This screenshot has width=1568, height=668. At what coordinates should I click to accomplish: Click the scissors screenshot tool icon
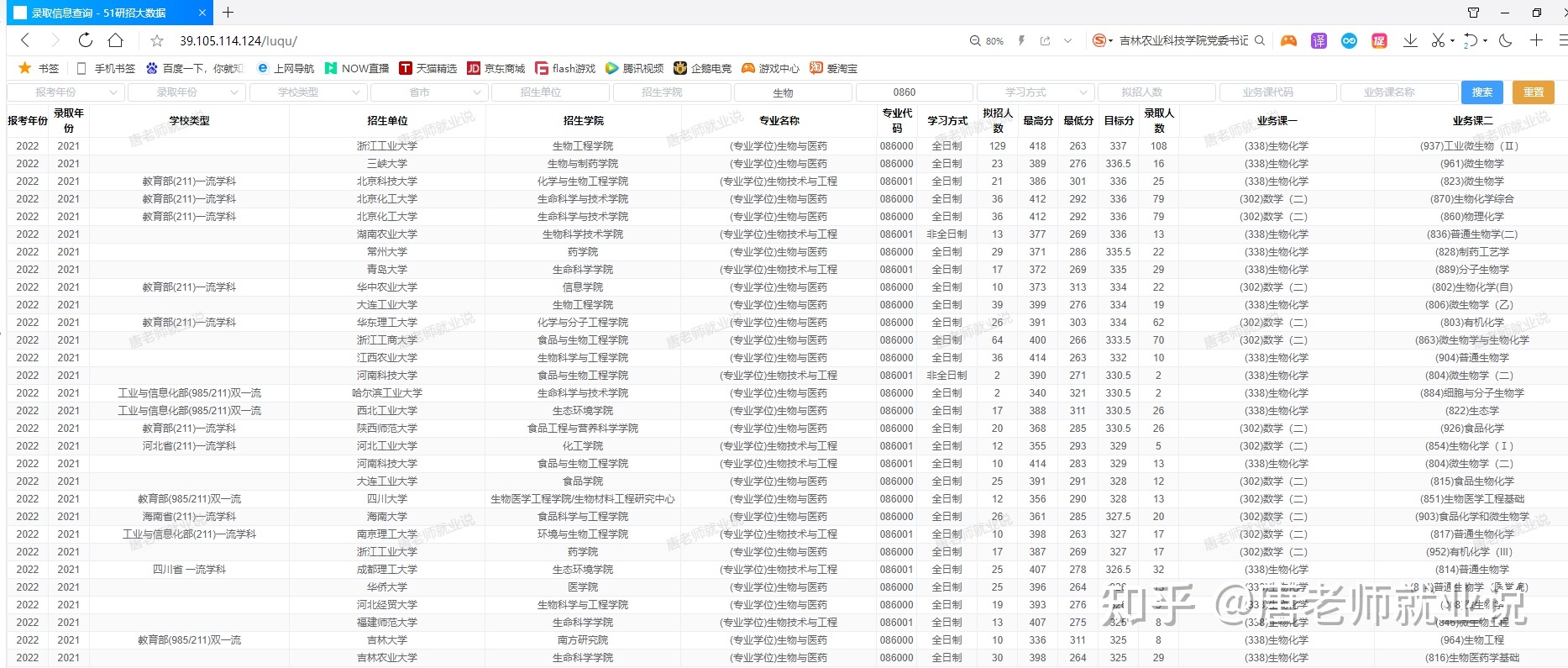(1438, 40)
